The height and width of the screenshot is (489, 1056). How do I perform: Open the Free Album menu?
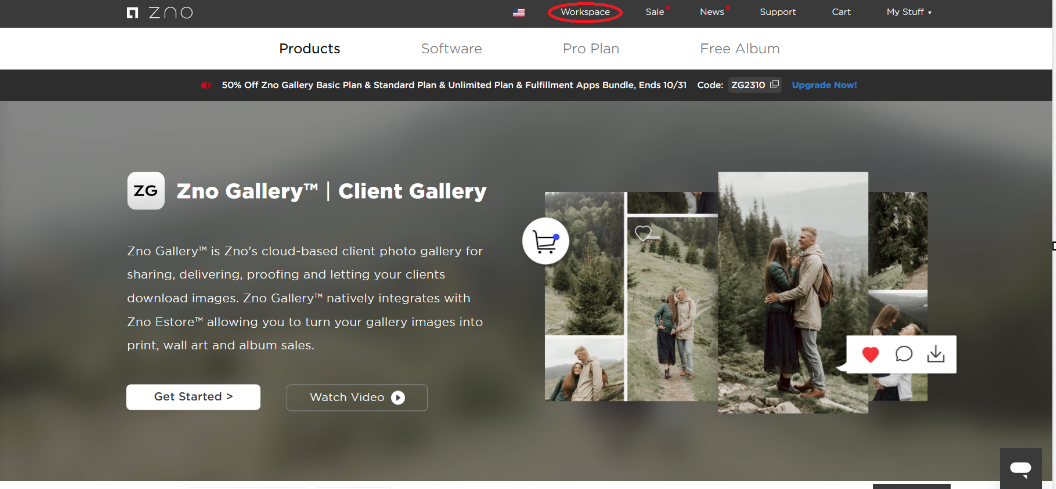click(739, 48)
